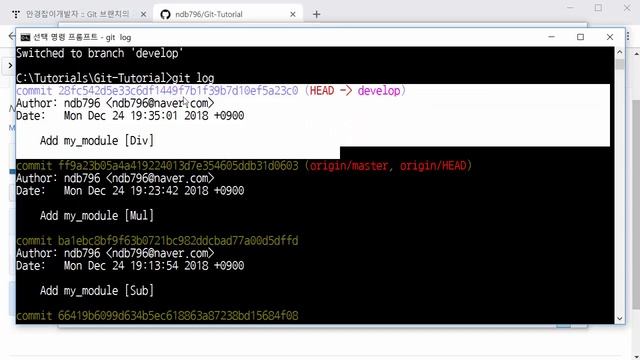Close the ndb796/Git-Tutorial browser tab
Screen dimensions: 640x360
293,14
